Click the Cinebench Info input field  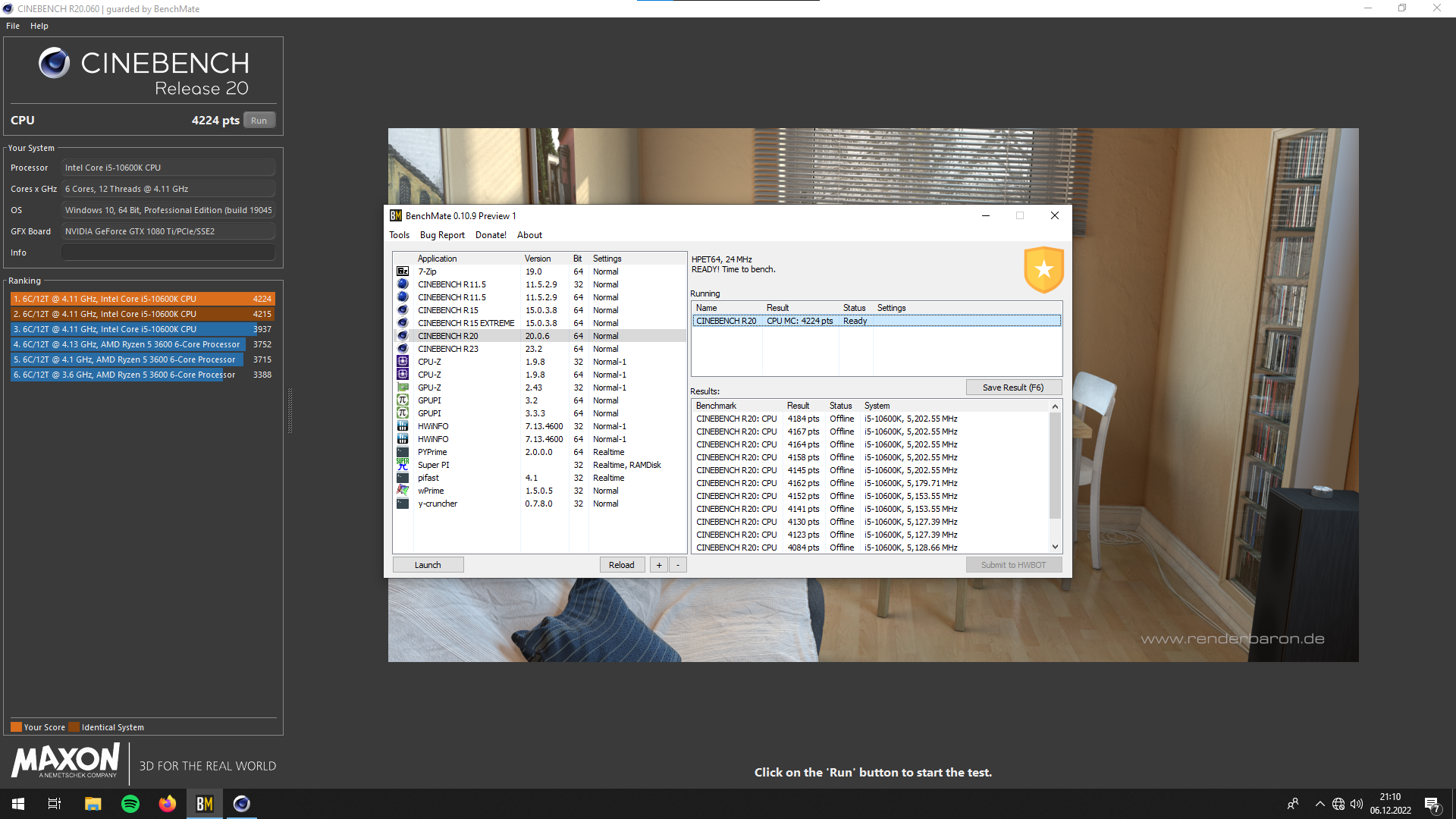[x=168, y=253]
